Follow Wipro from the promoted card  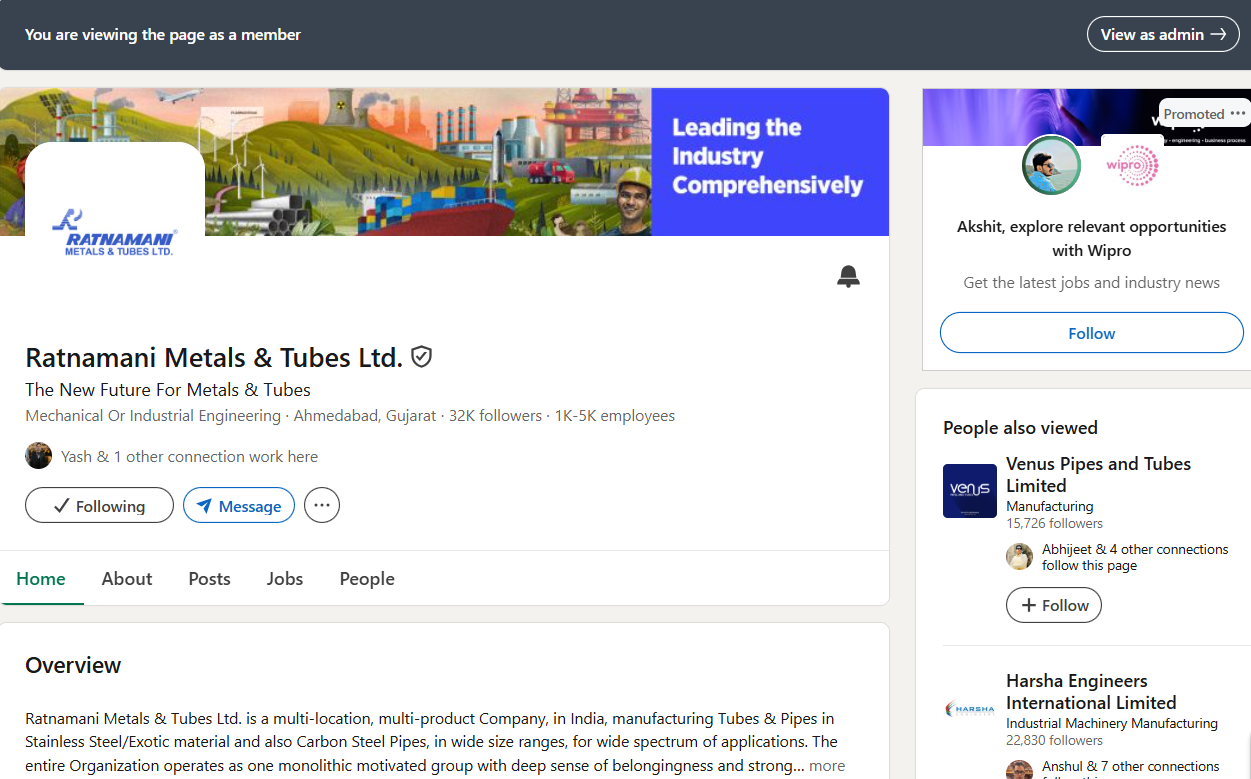tap(1091, 333)
